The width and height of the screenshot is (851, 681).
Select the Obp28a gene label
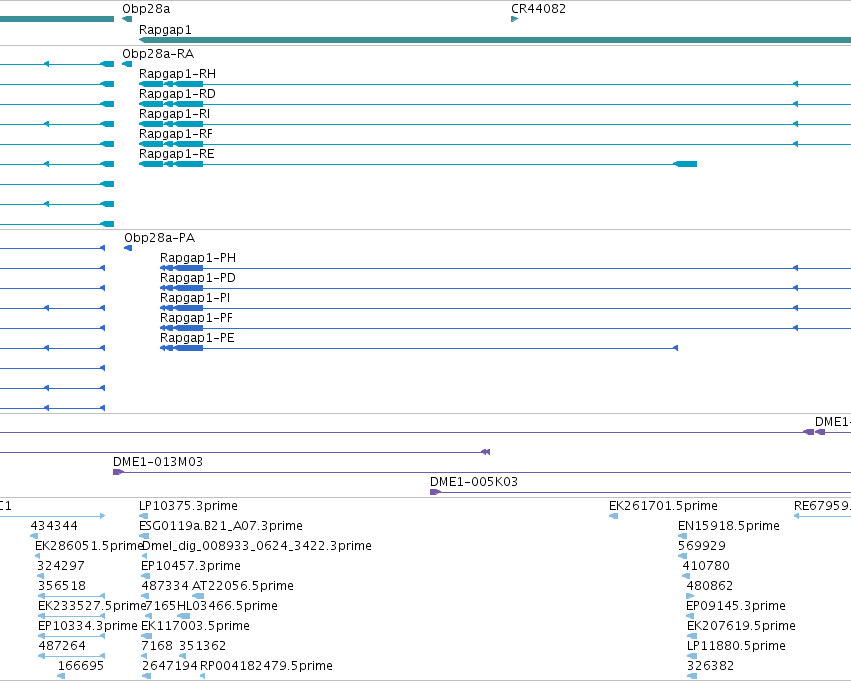coord(146,9)
